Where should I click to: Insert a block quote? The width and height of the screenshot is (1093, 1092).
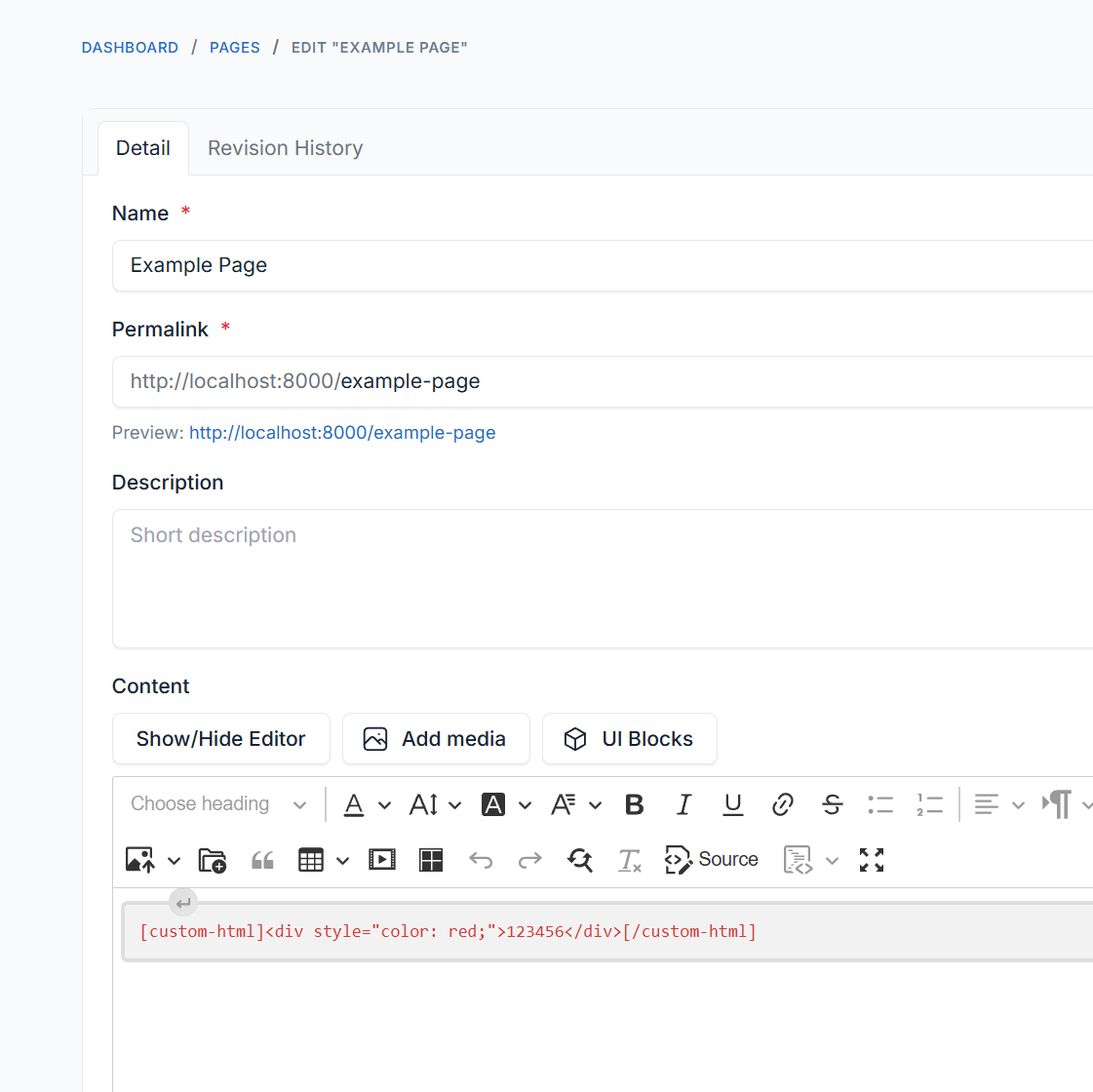262,860
